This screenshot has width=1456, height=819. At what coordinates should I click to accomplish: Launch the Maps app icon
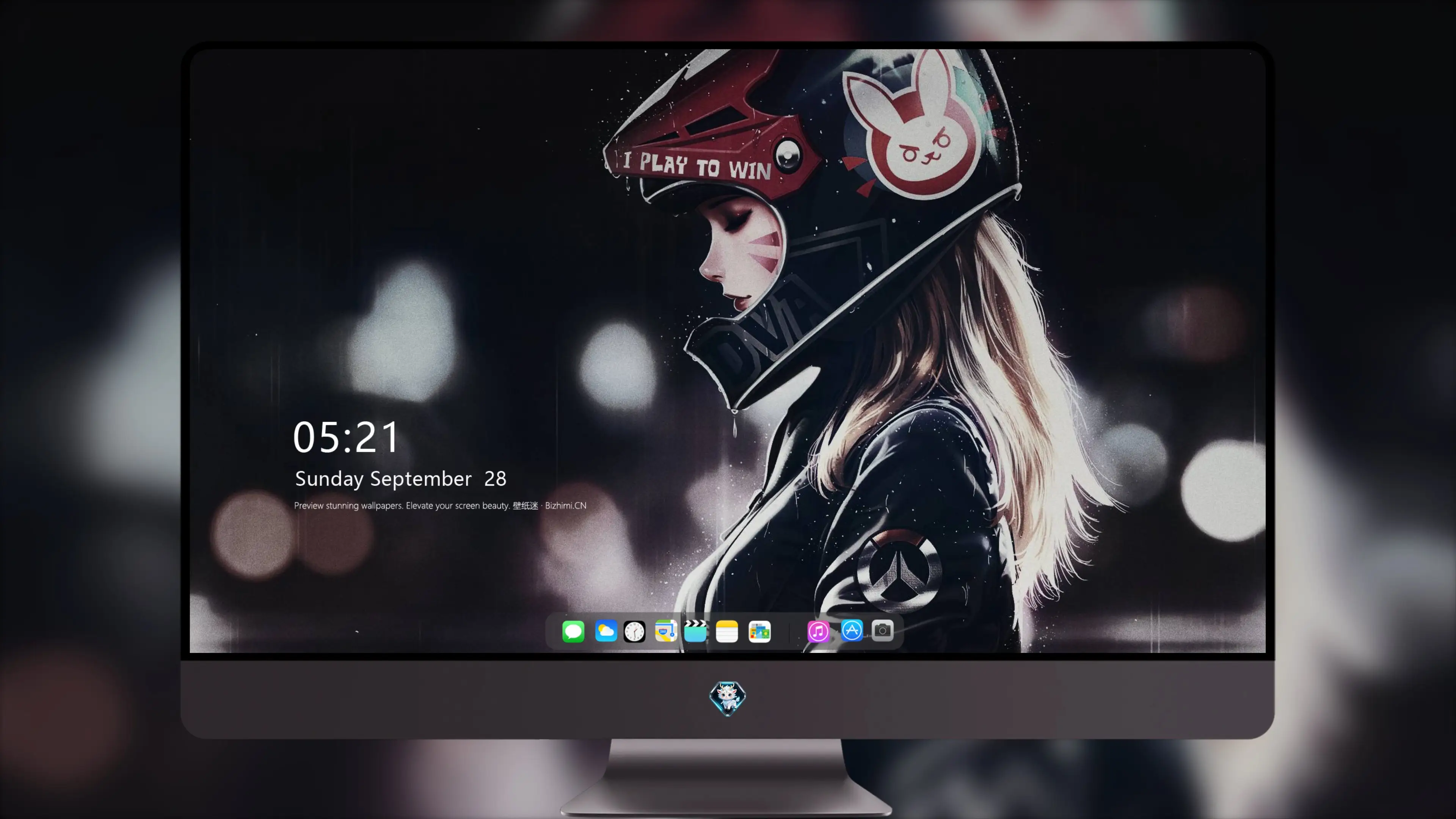pos(666,631)
